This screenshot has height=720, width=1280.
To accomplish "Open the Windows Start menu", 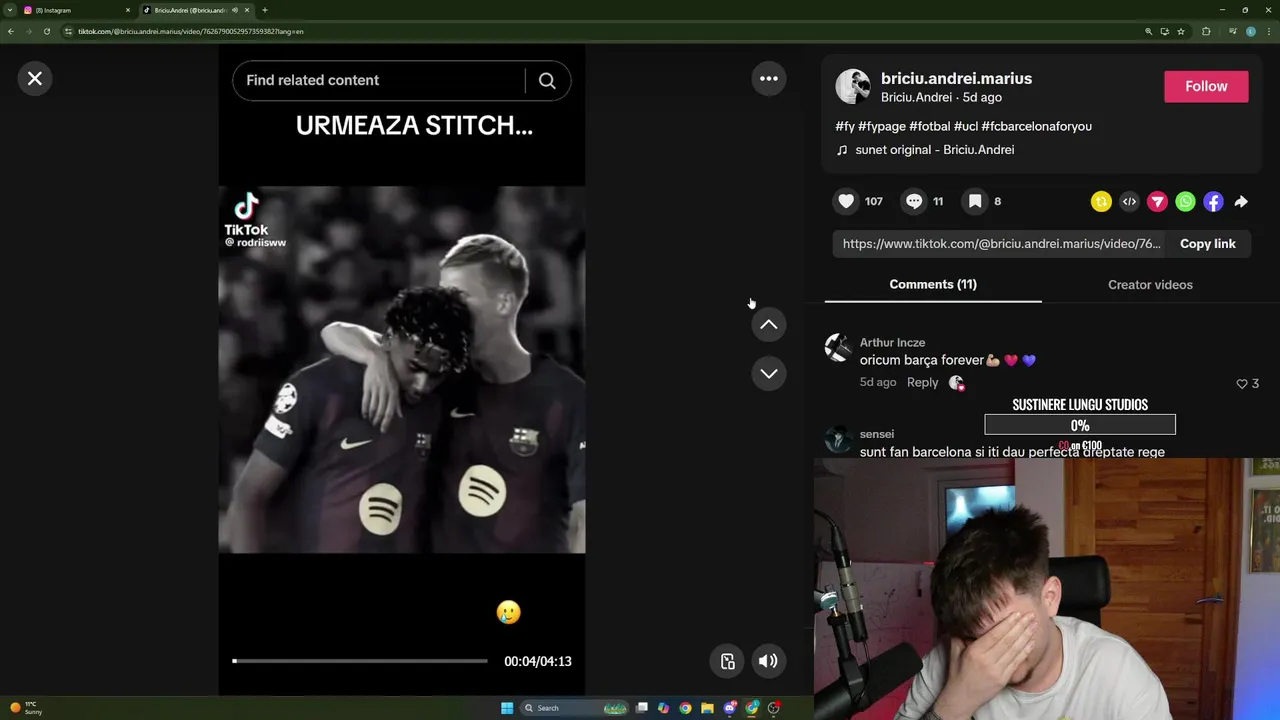I will (x=507, y=708).
